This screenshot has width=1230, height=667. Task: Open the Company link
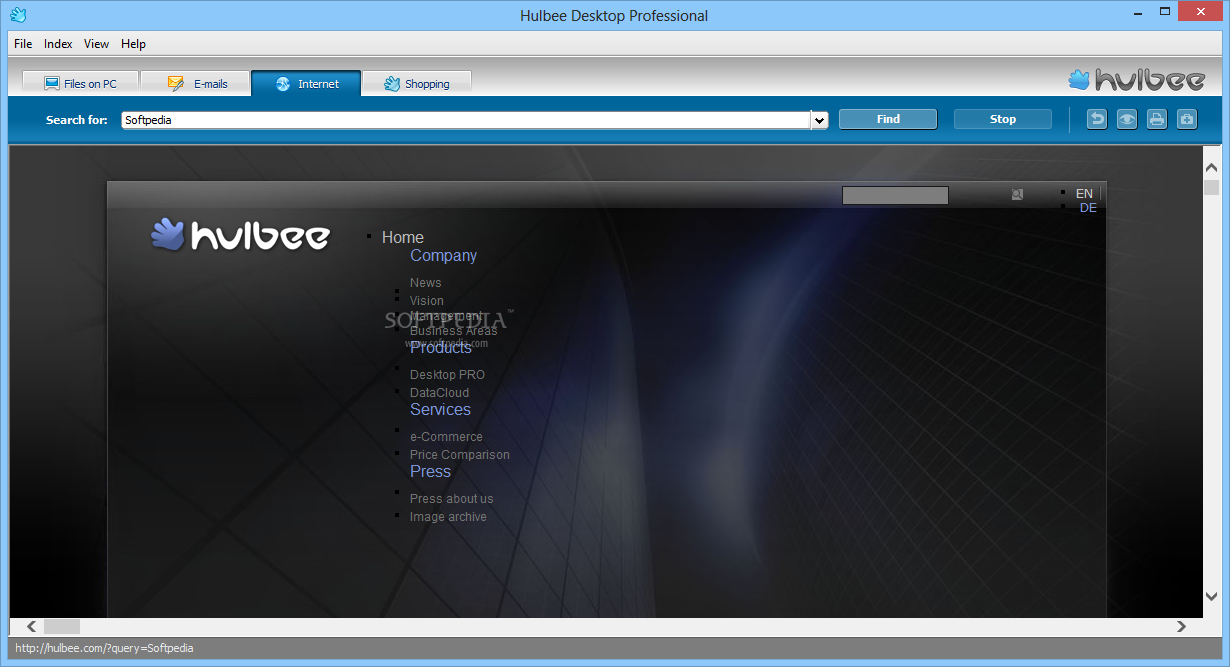tap(443, 255)
